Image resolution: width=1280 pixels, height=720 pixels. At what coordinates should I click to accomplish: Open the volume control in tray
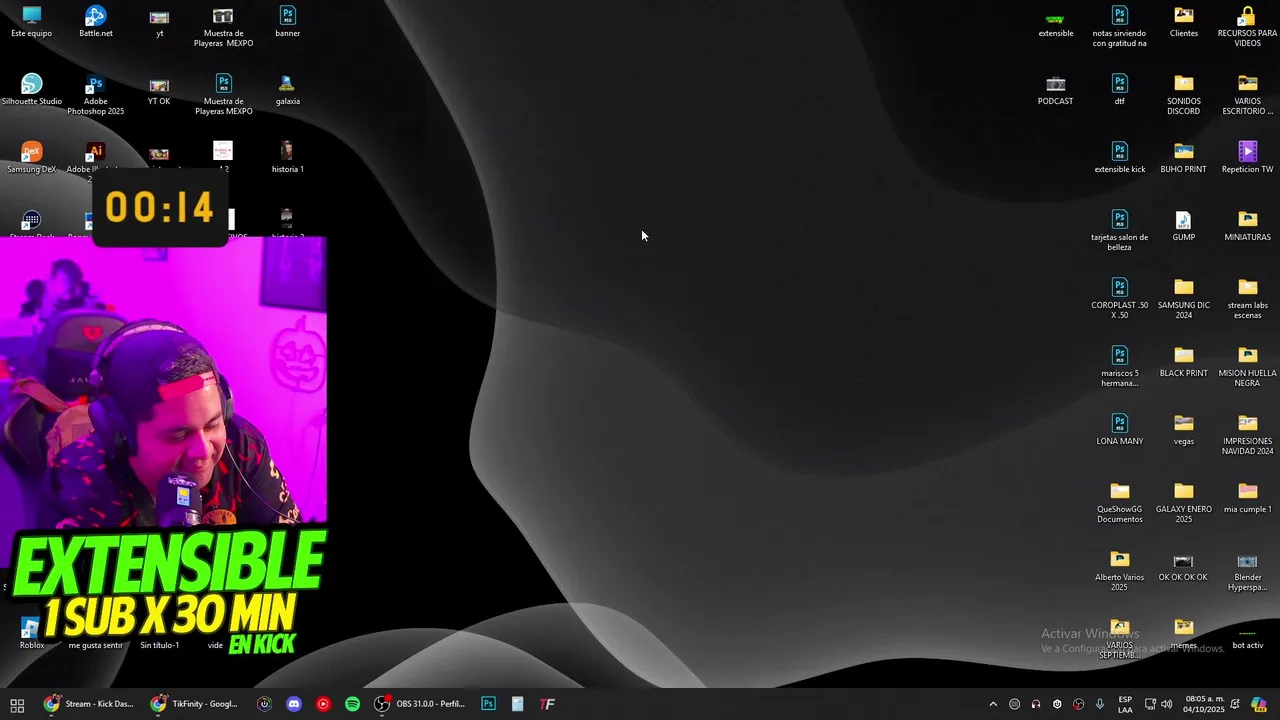(x=1166, y=704)
